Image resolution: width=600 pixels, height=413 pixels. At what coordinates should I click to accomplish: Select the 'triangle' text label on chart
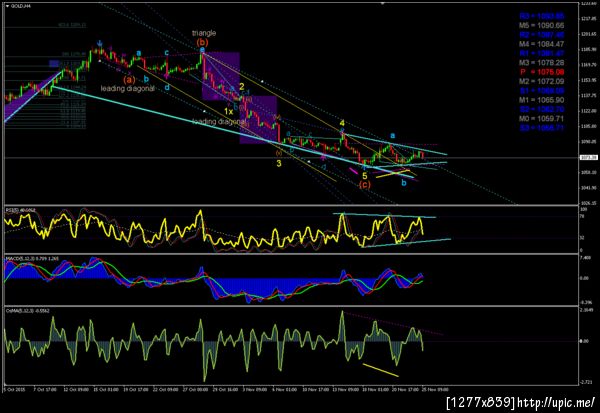[204, 33]
